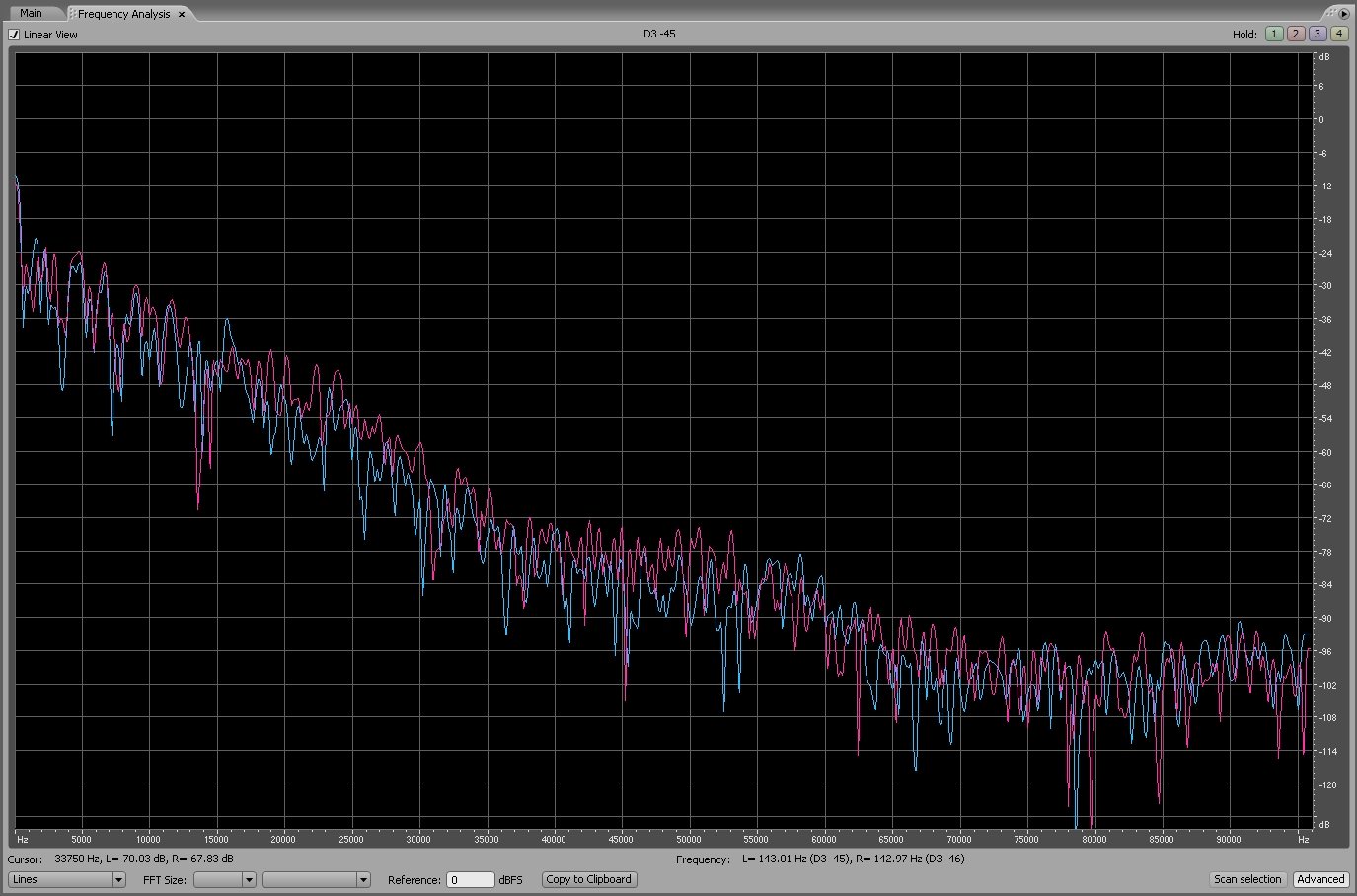Click Copy to Clipboard button

click(588, 879)
